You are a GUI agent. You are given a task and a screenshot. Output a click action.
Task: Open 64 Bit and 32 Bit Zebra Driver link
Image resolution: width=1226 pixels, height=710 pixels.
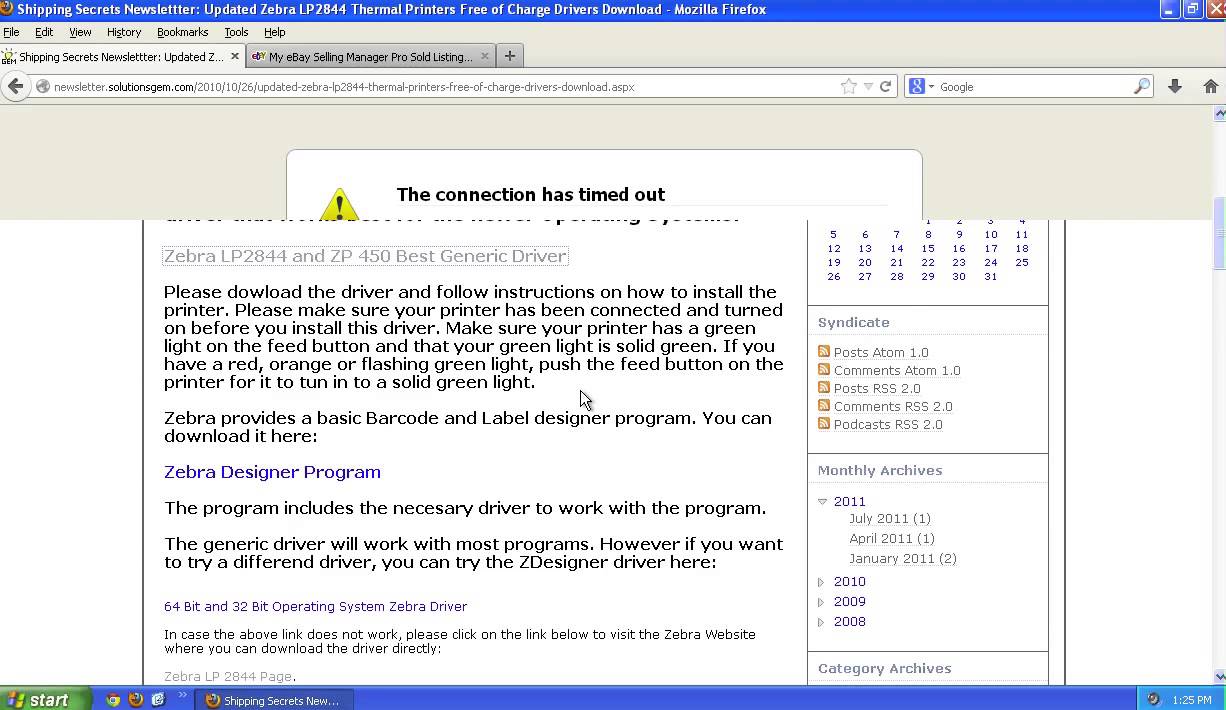click(x=315, y=606)
